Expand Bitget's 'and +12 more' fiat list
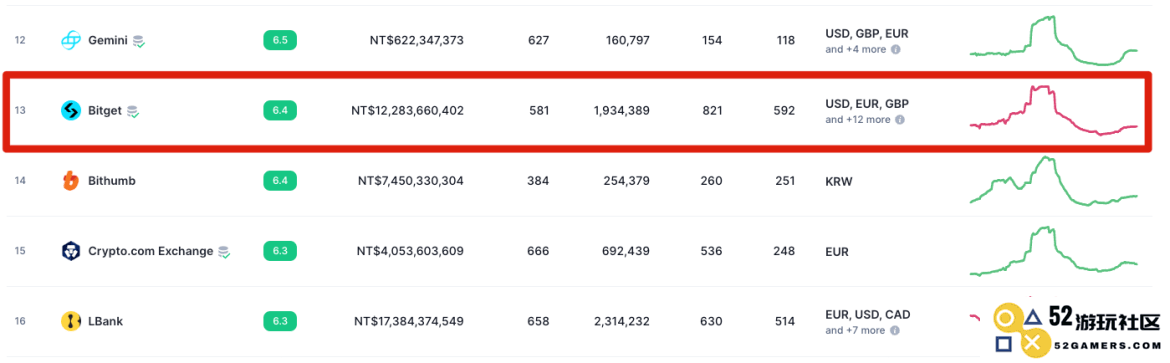Screen dimensions: 1170x363 (x=858, y=120)
